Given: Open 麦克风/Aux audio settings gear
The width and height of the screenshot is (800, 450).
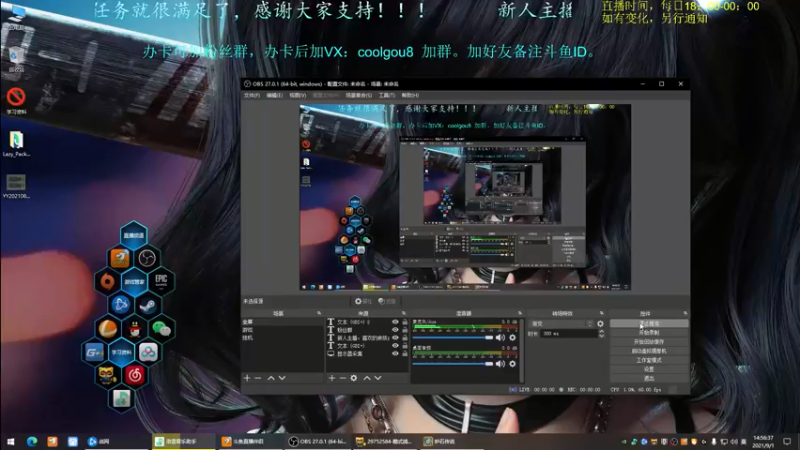Looking at the screenshot, I should coord(512,337).
